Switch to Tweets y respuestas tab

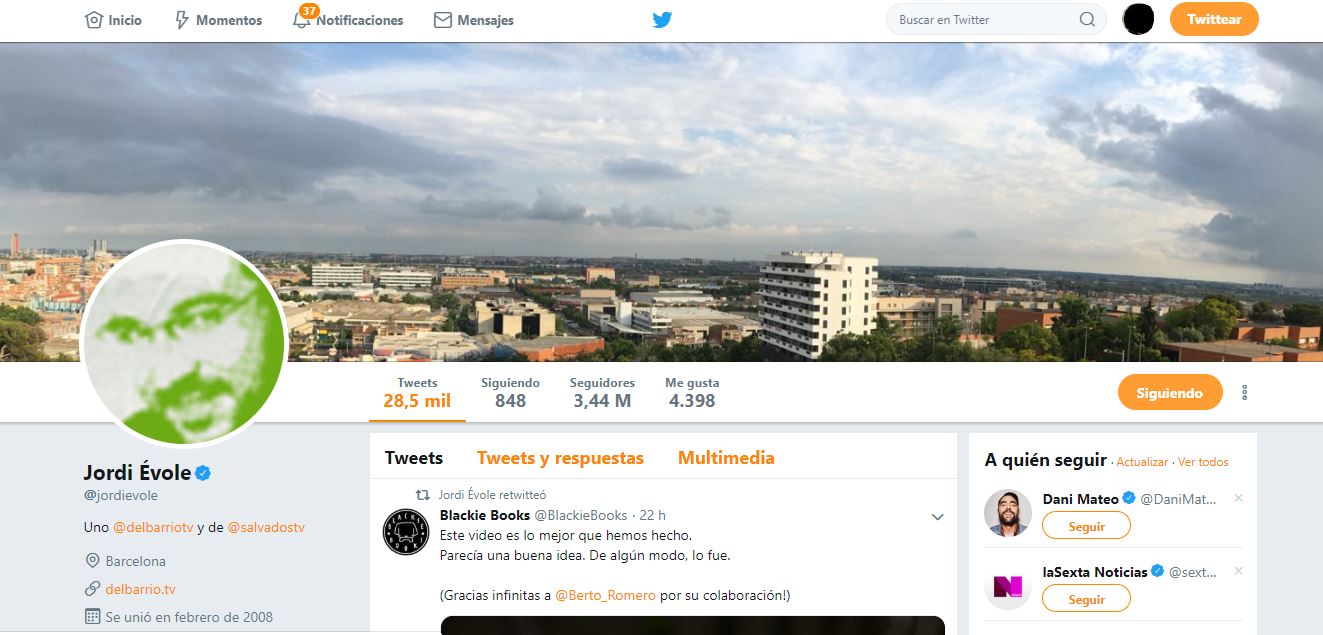[x=560, y=458]
